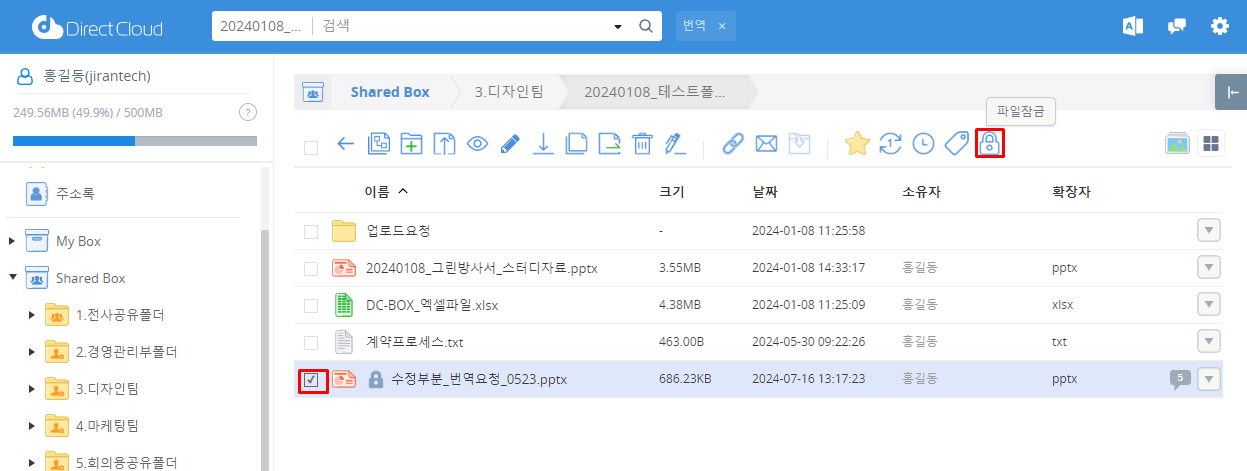Create a new folder with the plus-folder icon

[x=411, y=144]
